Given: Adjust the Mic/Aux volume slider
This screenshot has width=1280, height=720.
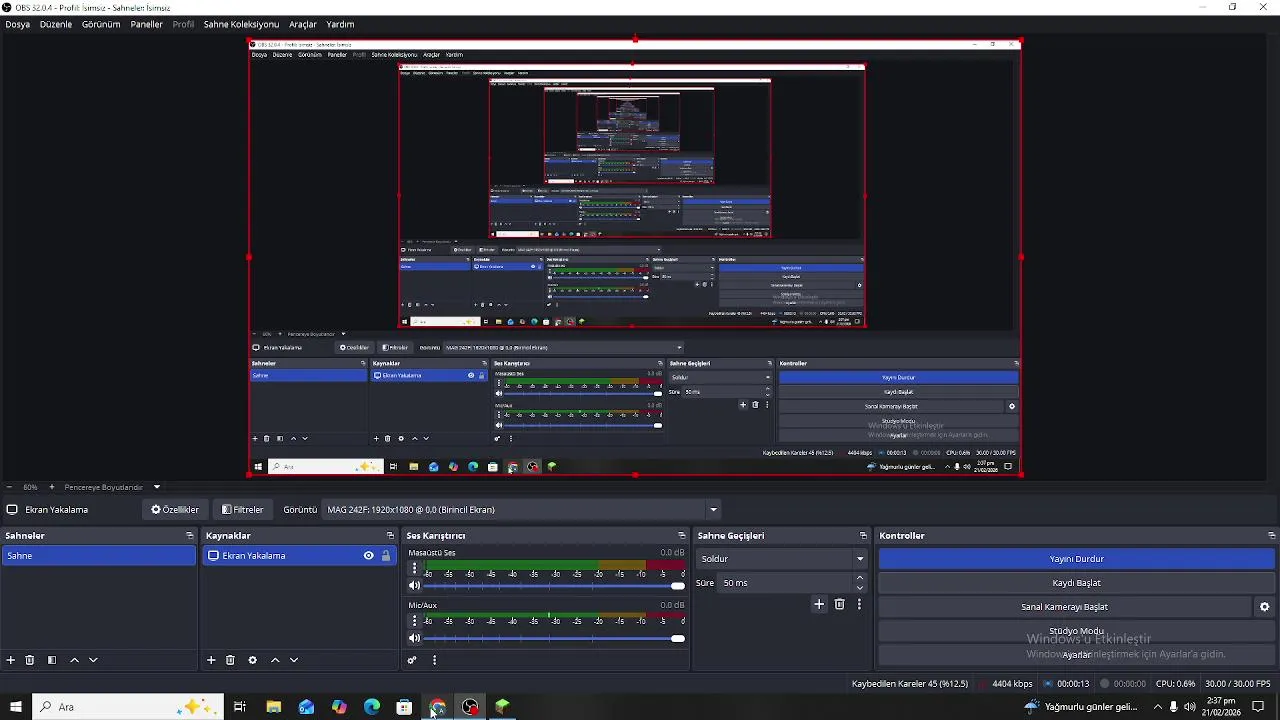Looking at the screenshot, I should [x=554, y=638].
